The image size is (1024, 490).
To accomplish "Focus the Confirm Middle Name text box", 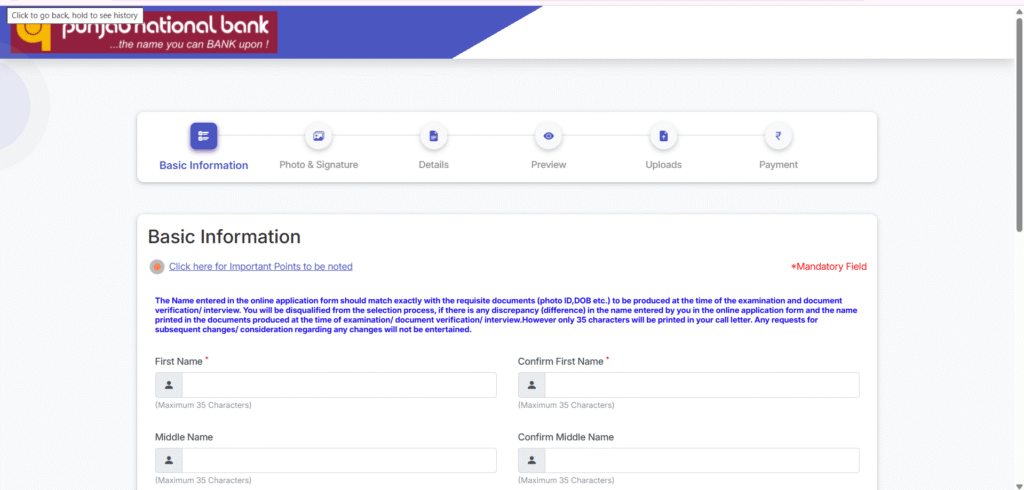I will pyautogui.click(x=701, y=460).
